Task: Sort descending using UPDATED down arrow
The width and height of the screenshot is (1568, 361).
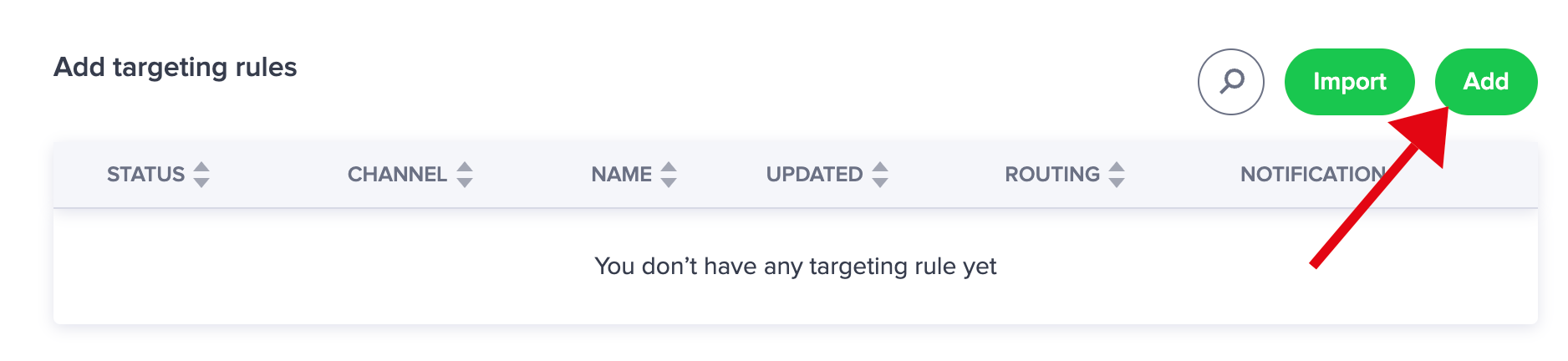Action: click(x=880, y=182)
